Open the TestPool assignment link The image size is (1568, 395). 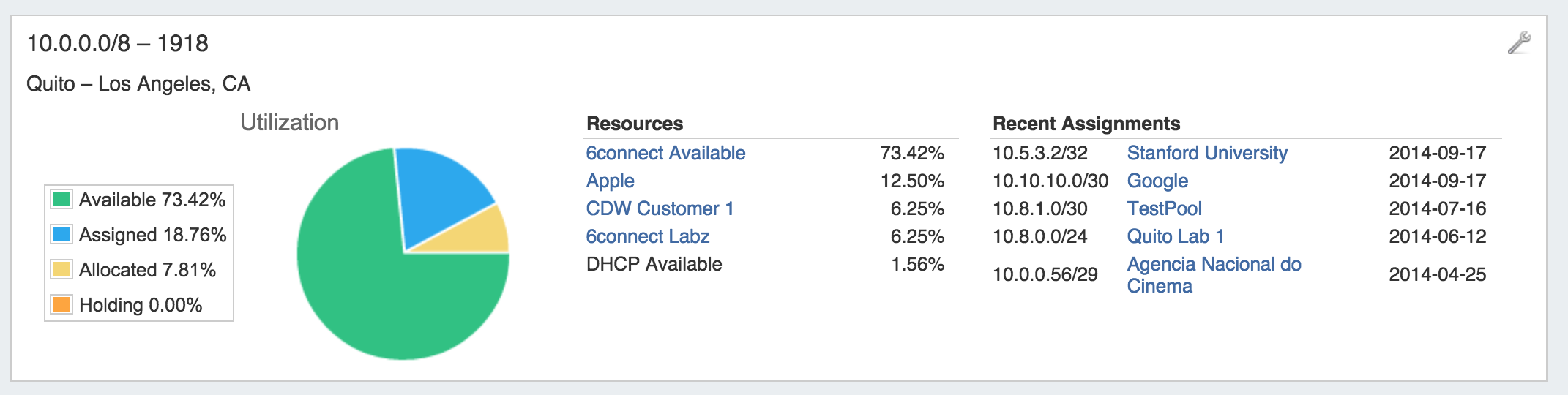[x=1164, y=208]
